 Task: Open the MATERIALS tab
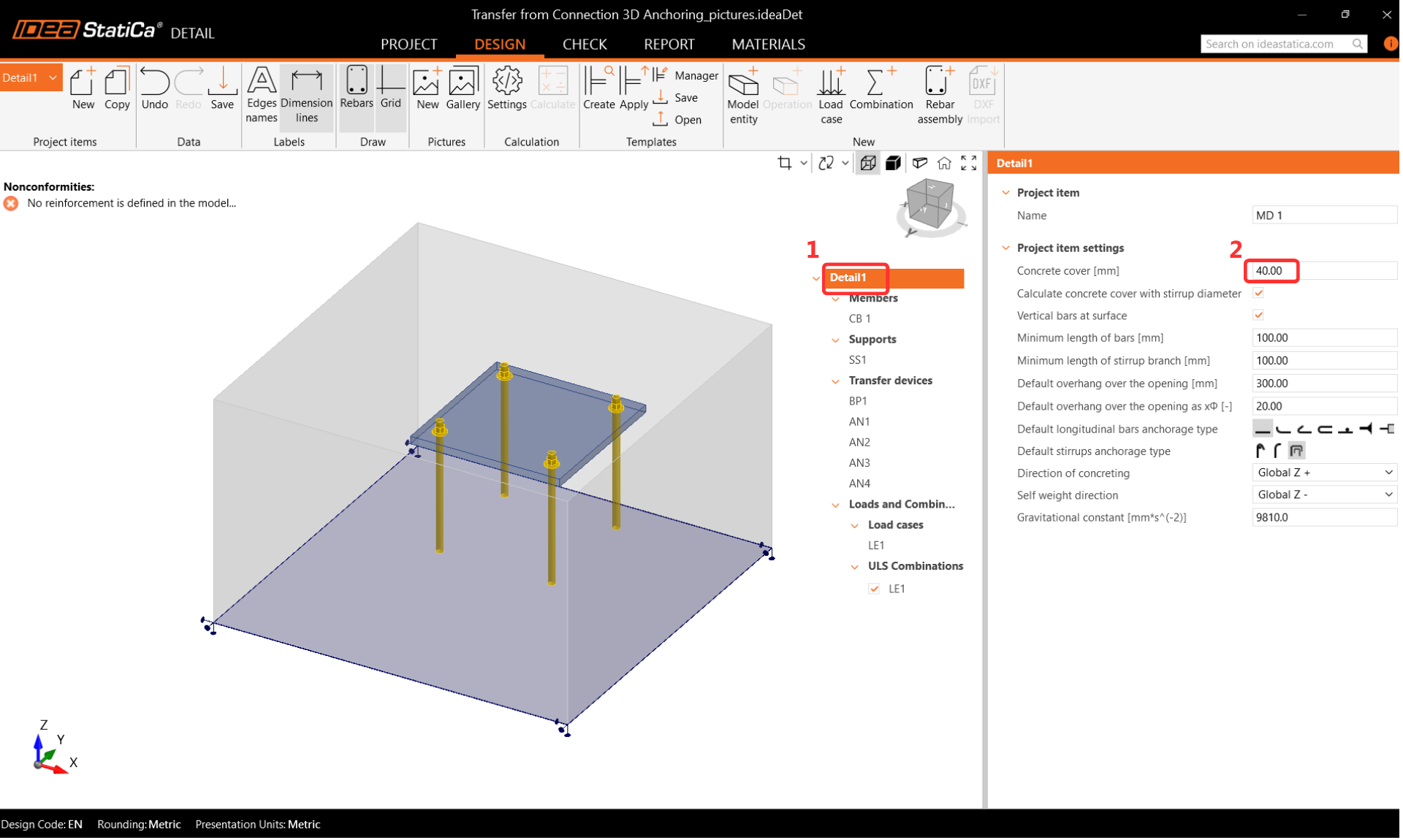point(767,44)
